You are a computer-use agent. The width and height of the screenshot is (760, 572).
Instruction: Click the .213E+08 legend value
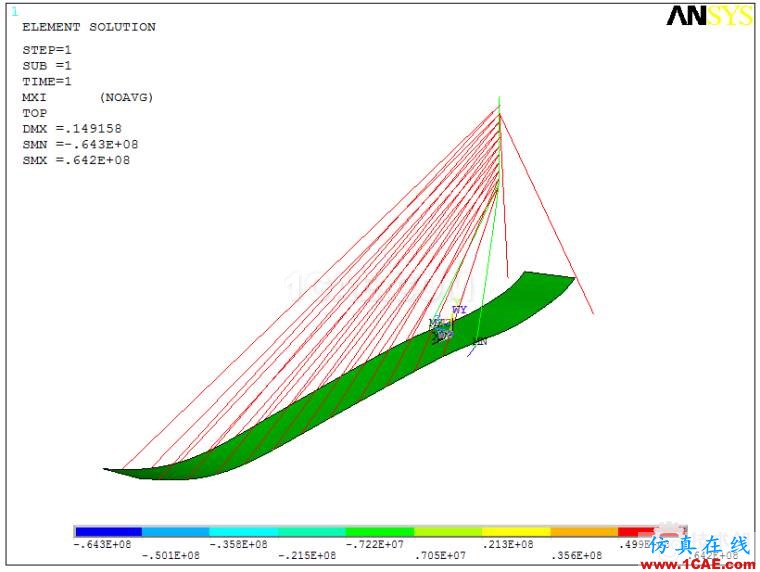point(508,544)
